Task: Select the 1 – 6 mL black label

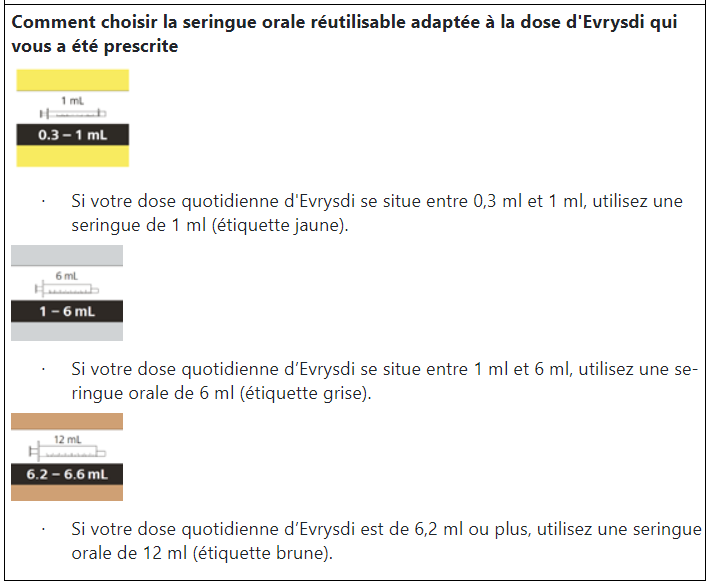Action: [x=67, y=311]
